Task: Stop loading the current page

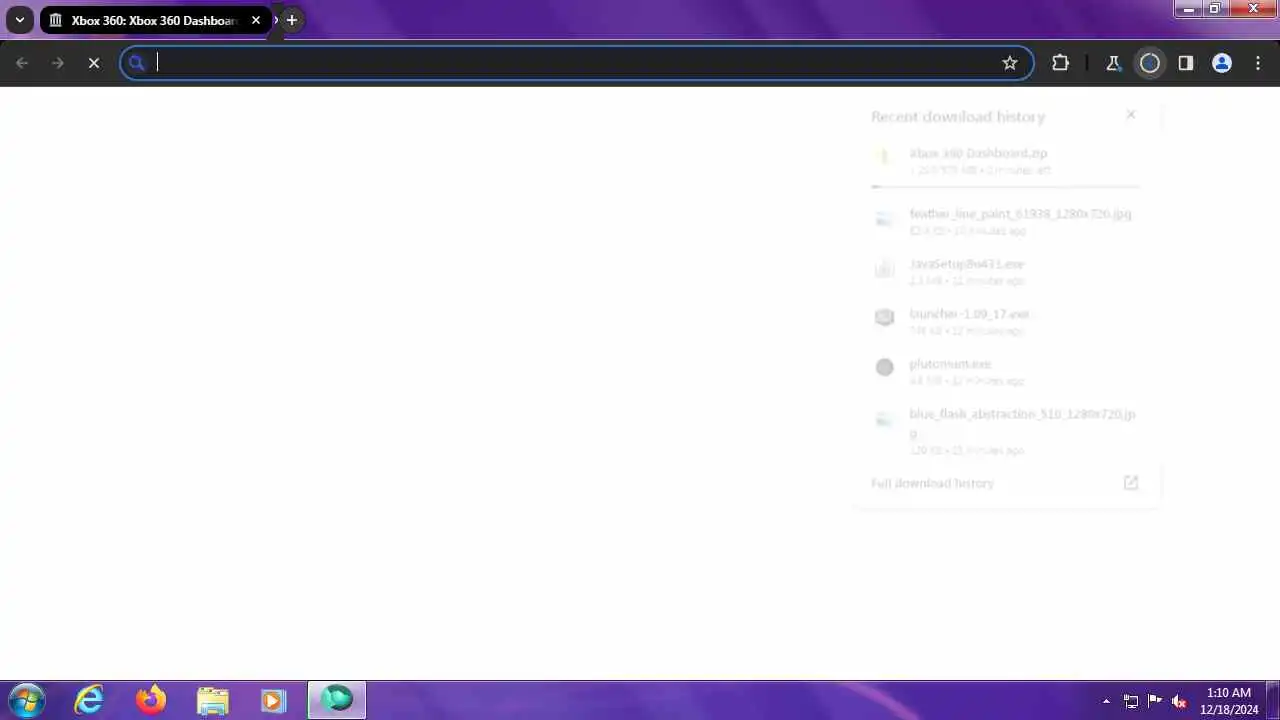Action: (x=94, y=63)
